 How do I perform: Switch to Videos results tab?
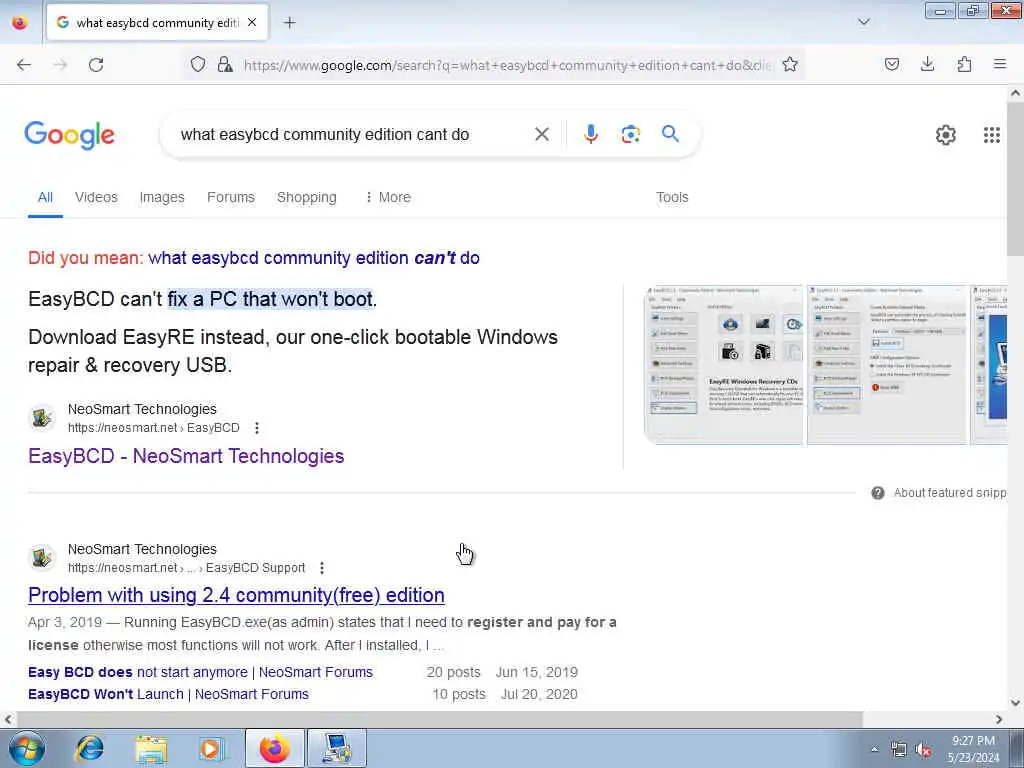pyautogui.click(x=96, y=197)
